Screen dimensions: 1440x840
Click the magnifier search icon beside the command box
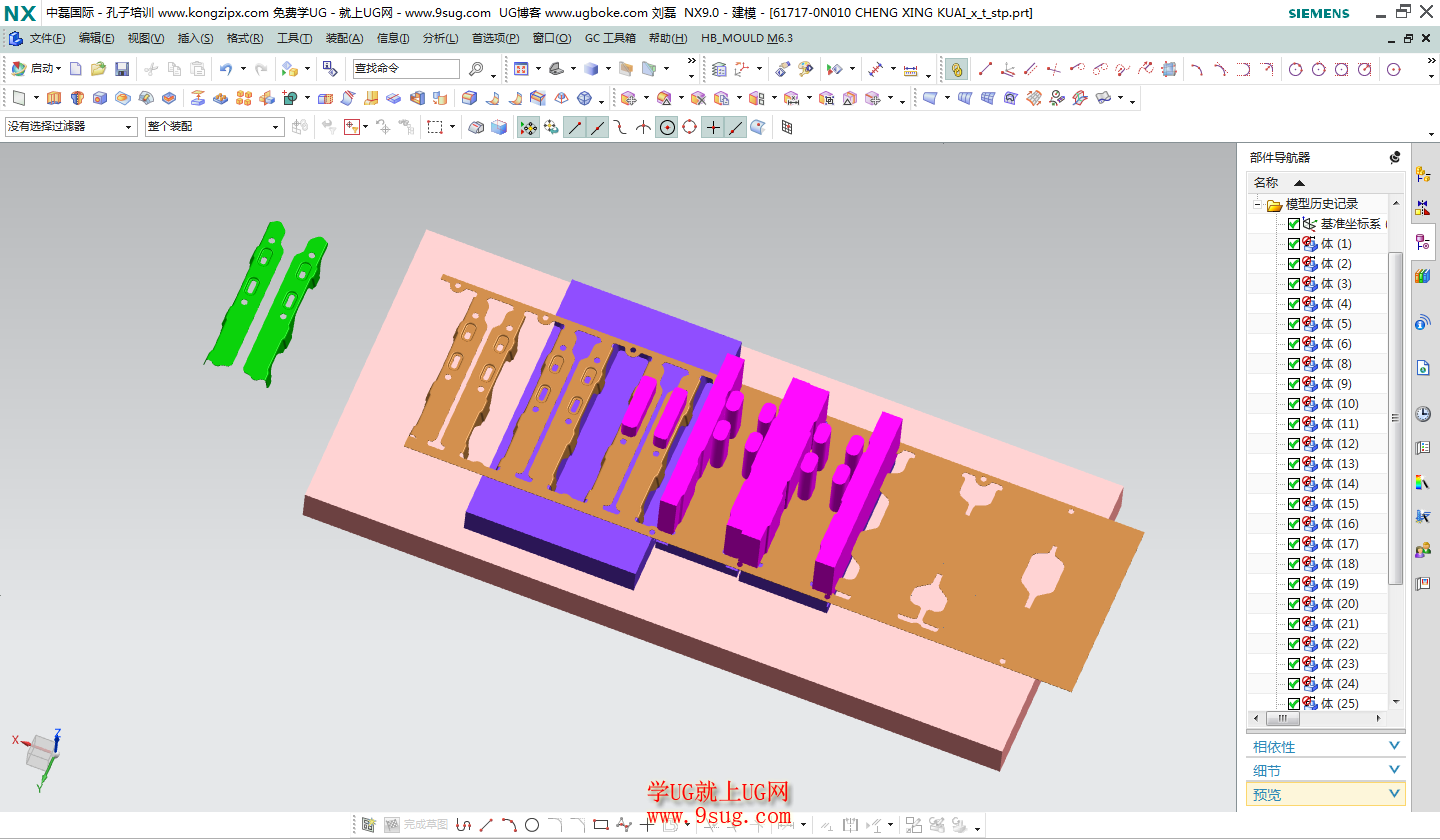point(476,68)
